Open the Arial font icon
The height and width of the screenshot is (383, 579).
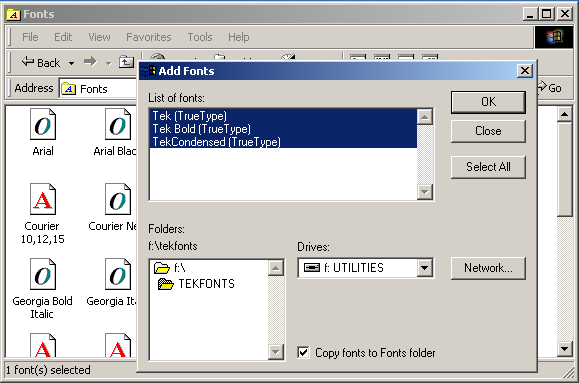click(x=43, y=124)
